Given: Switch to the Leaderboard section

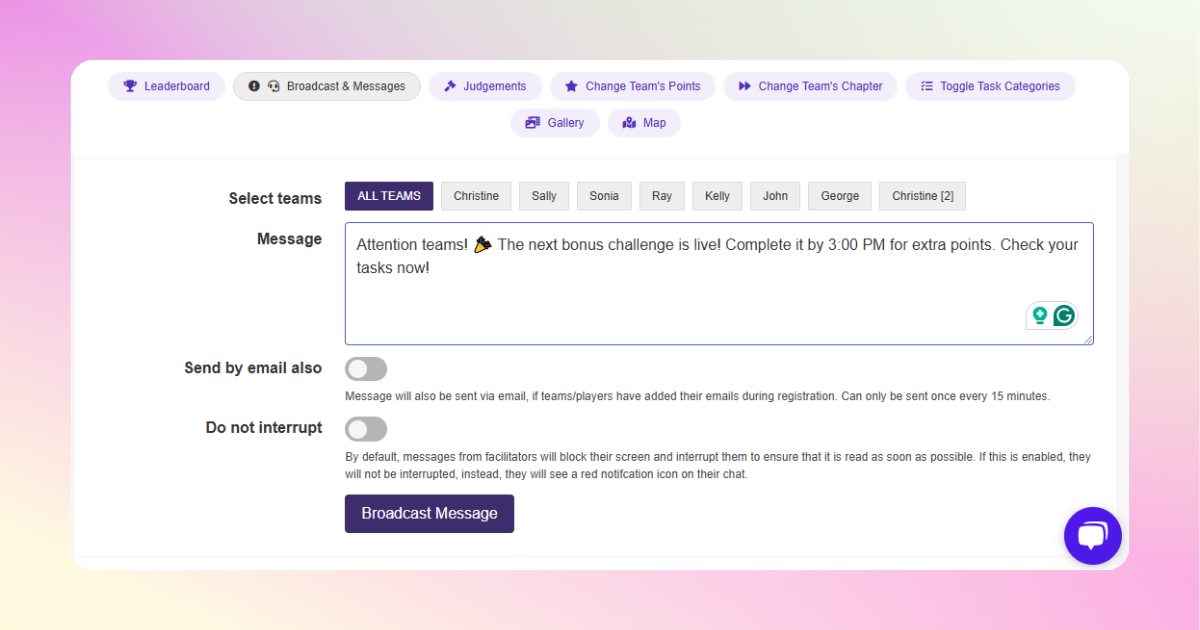Looking at the screenshot, I should (166, 86).
